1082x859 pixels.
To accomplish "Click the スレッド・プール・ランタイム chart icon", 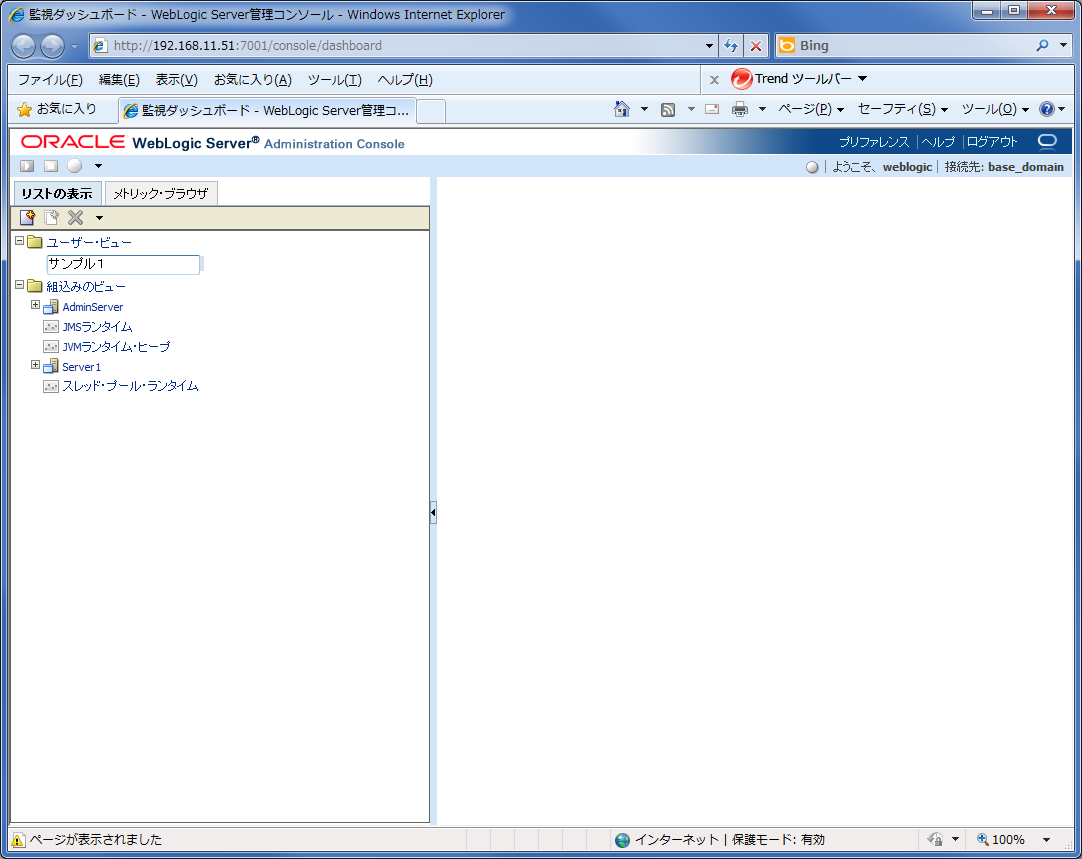I will 51,386.
